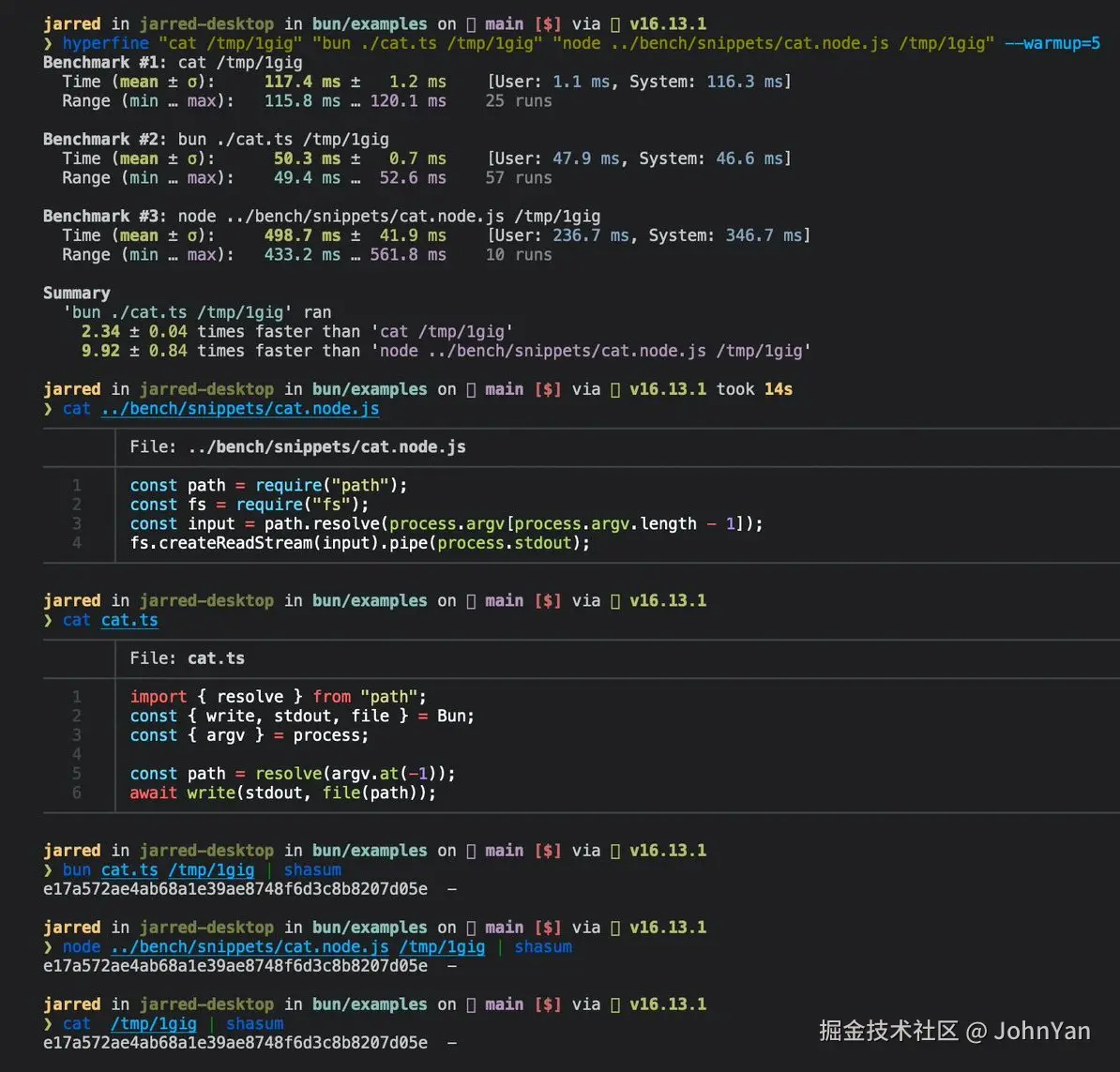Image resolution: width=1120 pixels, height=1072 pixels.
Task: Click 'Benchmark #1: cat /tmp/1gig' heading
Action: click(173, 63)
